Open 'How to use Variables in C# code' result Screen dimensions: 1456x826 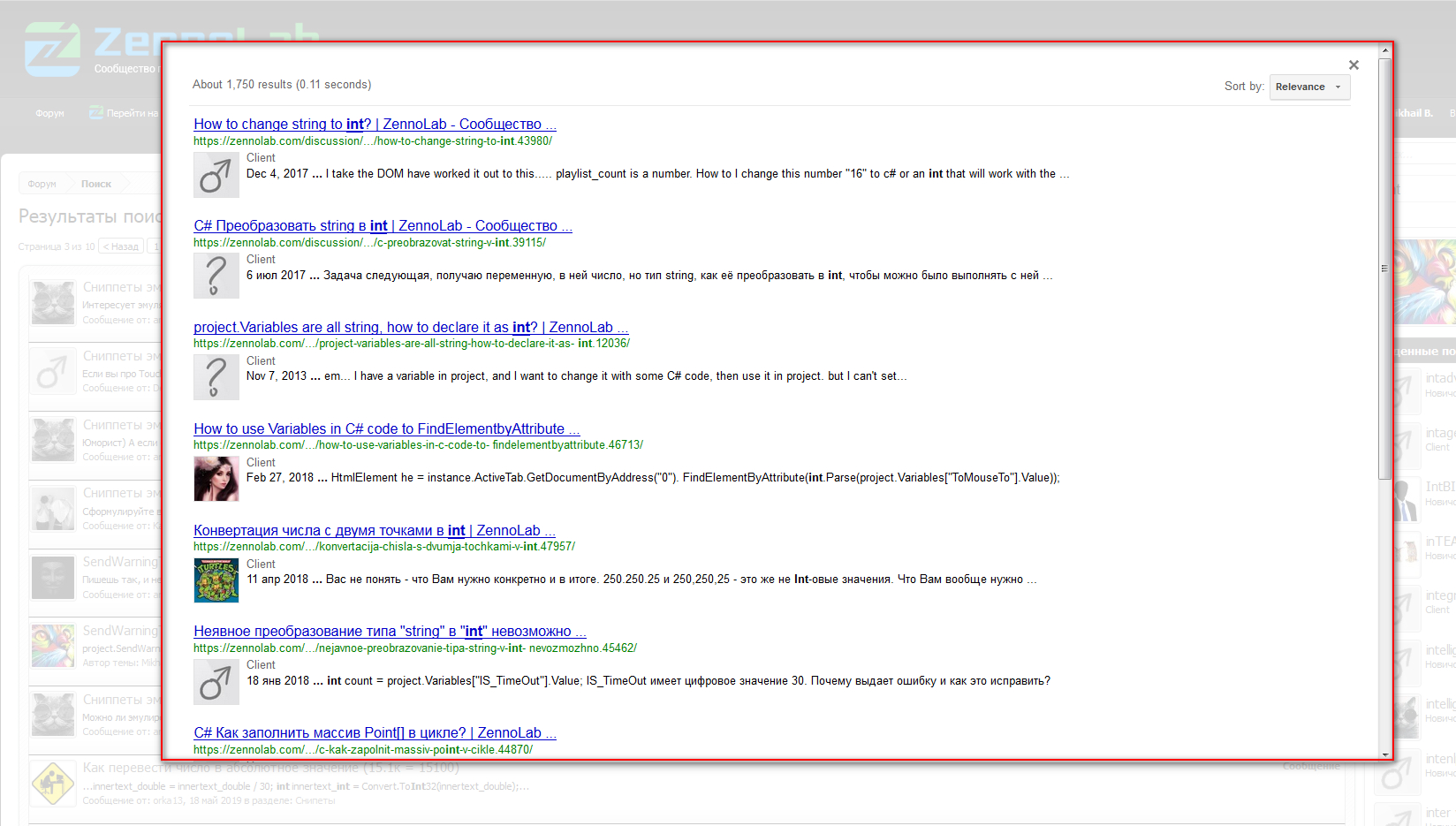386,429
